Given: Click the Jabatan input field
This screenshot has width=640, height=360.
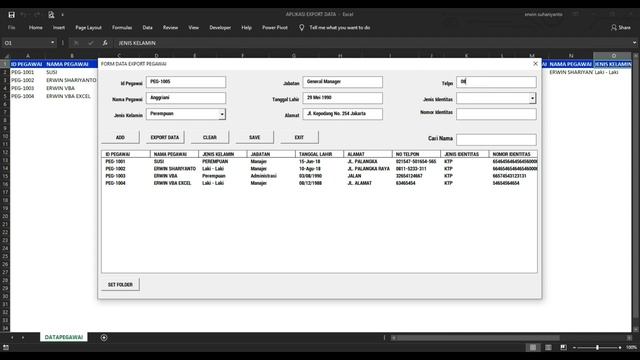Looking at the screenshot, I should point(342,82).
